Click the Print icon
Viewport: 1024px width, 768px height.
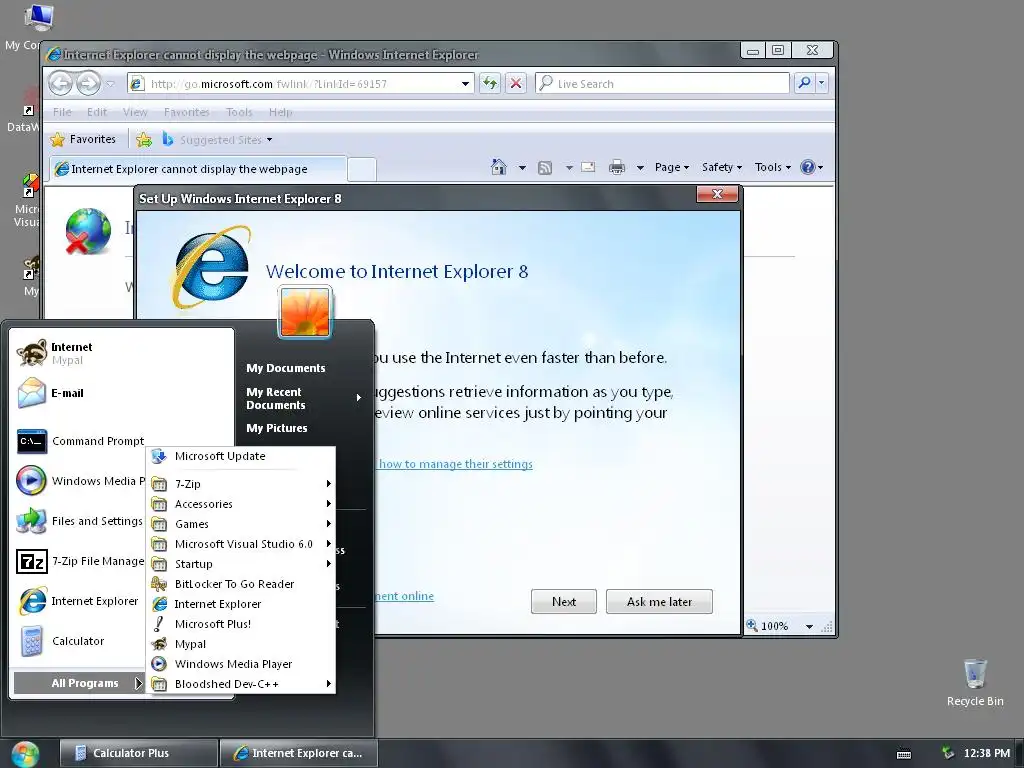[x=616, y=168]
